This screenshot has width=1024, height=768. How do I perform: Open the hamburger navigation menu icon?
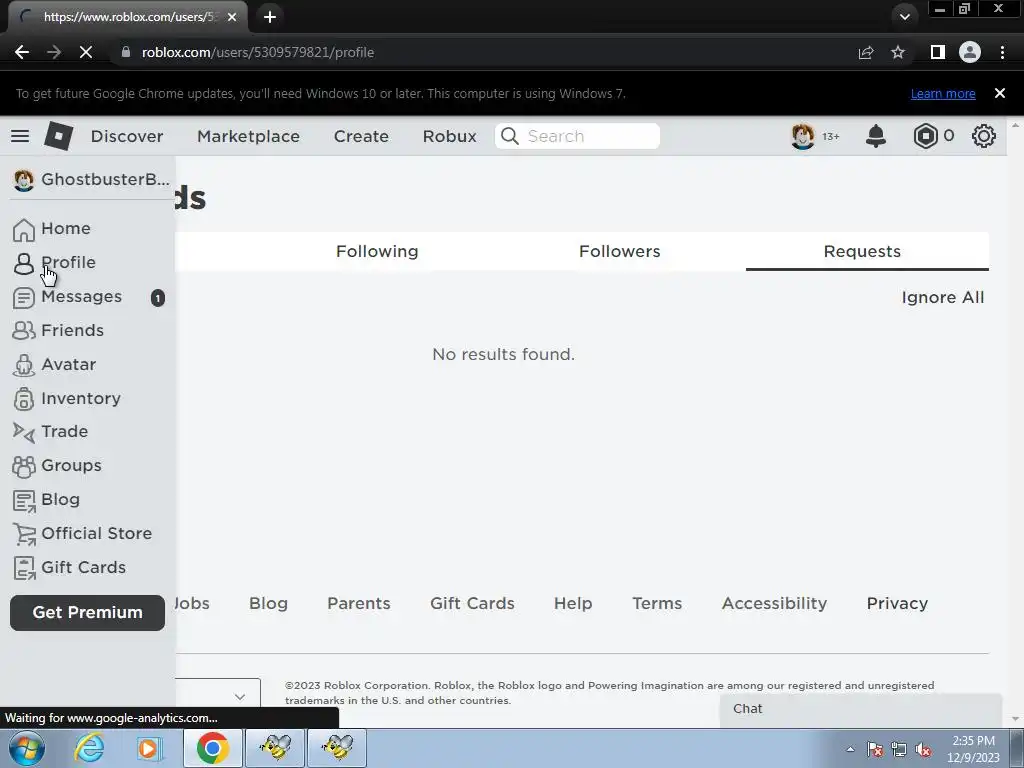20,136
